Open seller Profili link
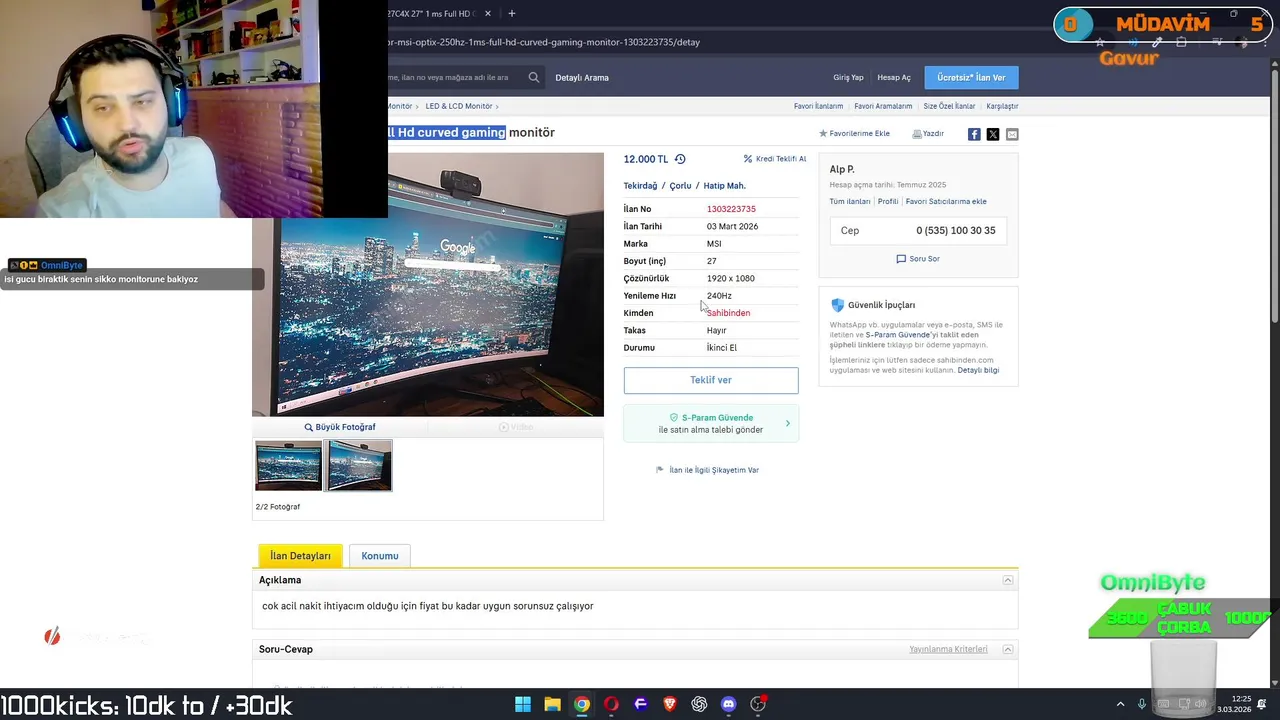This screenshot has height=720, width=1280. (888, 202)
